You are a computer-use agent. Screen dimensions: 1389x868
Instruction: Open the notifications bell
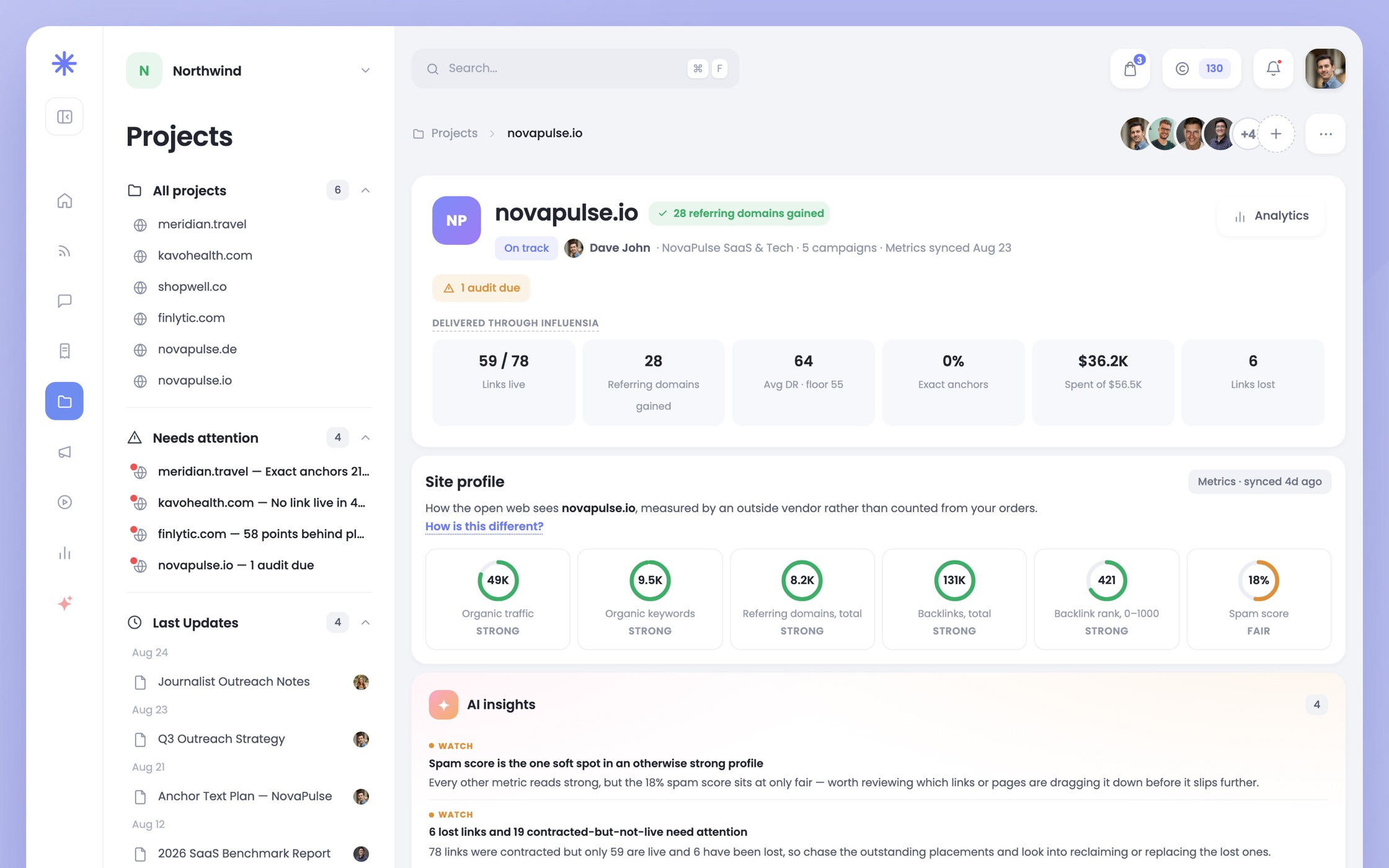coord(1273,68)
